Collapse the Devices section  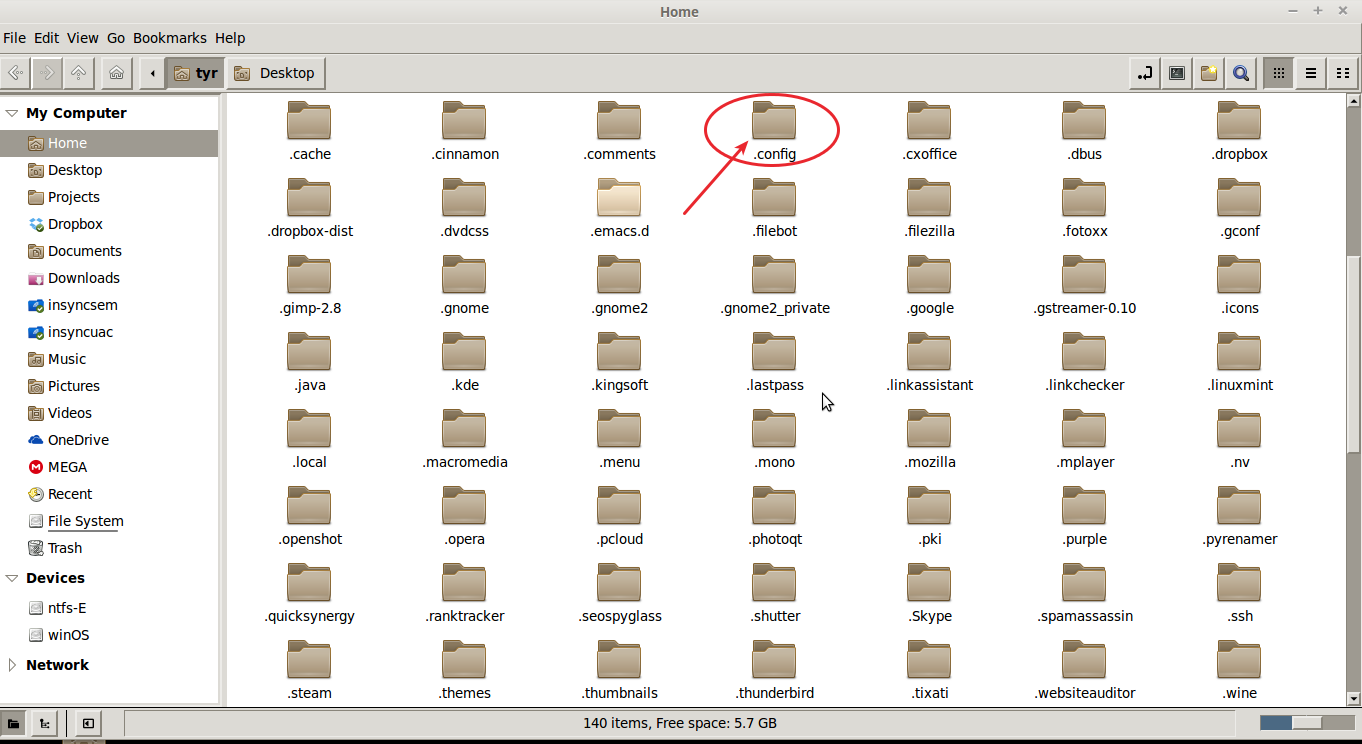point(12,578)
